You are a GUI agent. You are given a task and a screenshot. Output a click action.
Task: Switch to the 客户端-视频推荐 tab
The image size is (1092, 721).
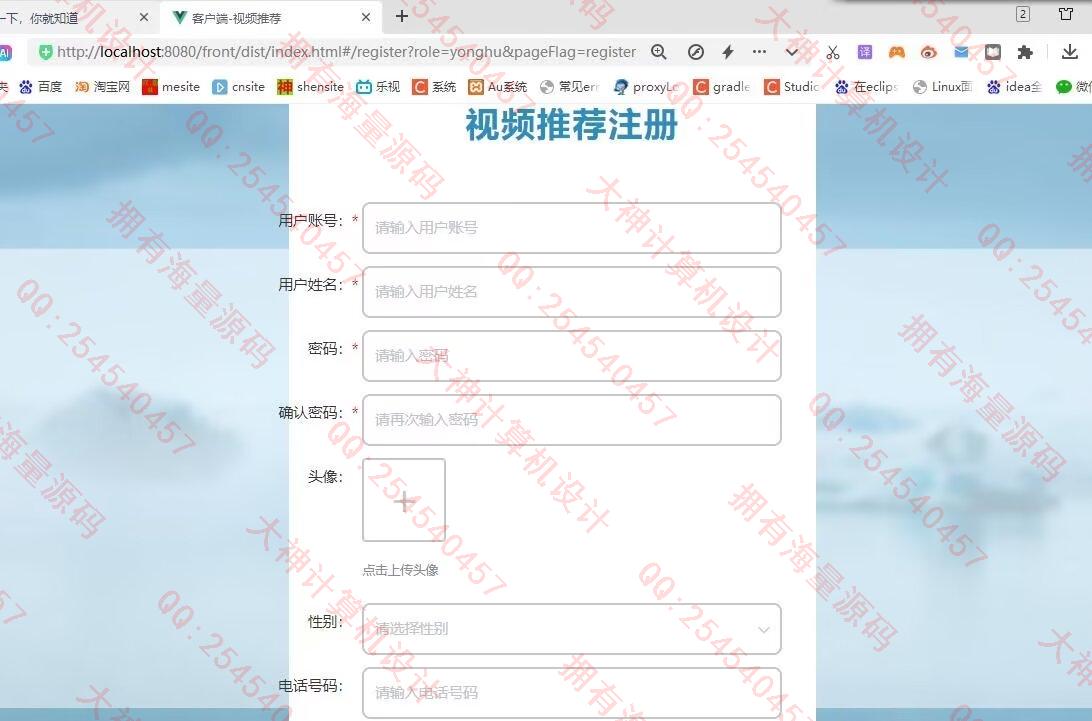(272, 18)
